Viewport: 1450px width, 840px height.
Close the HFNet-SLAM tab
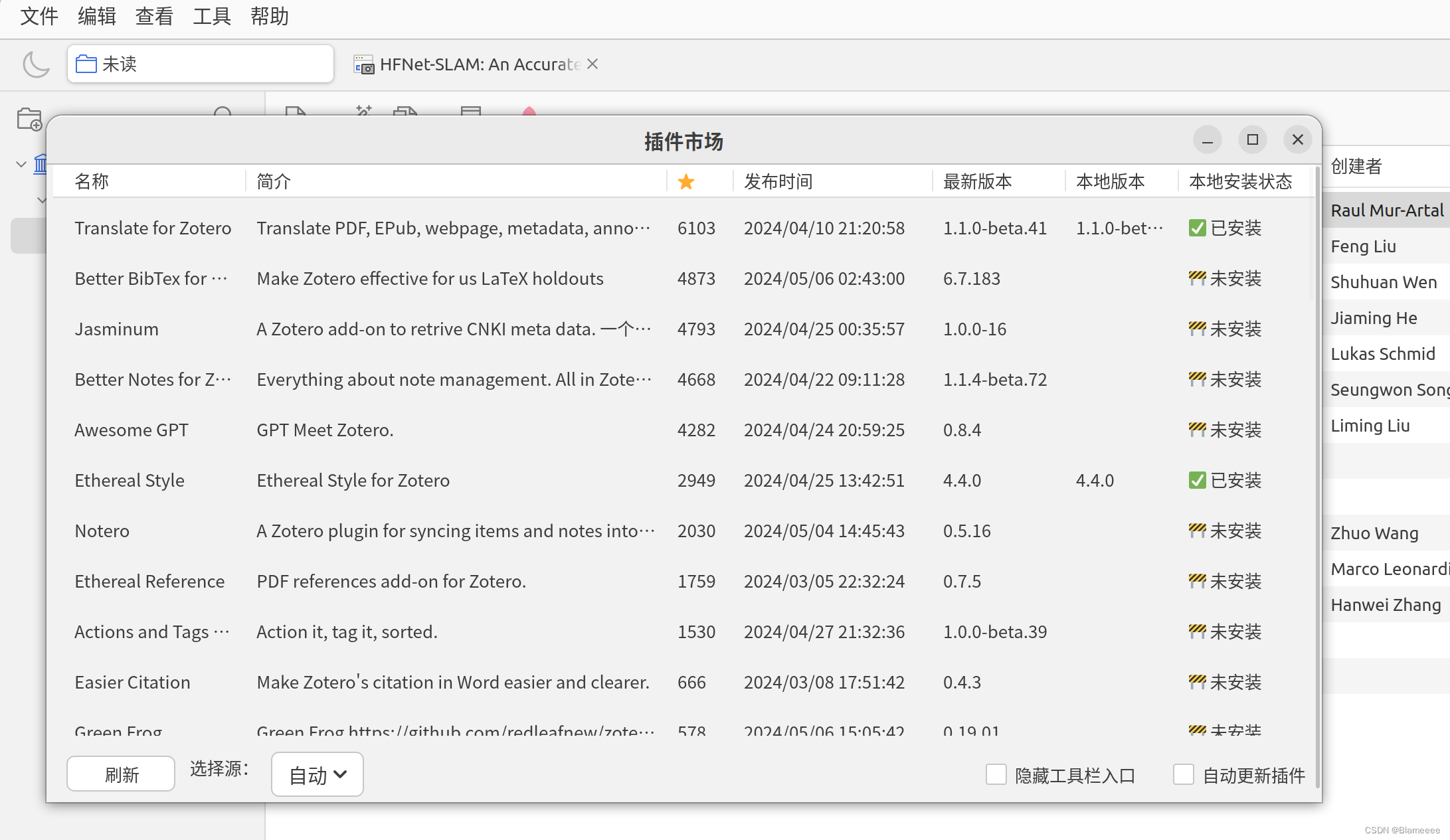tap(592, 64)
